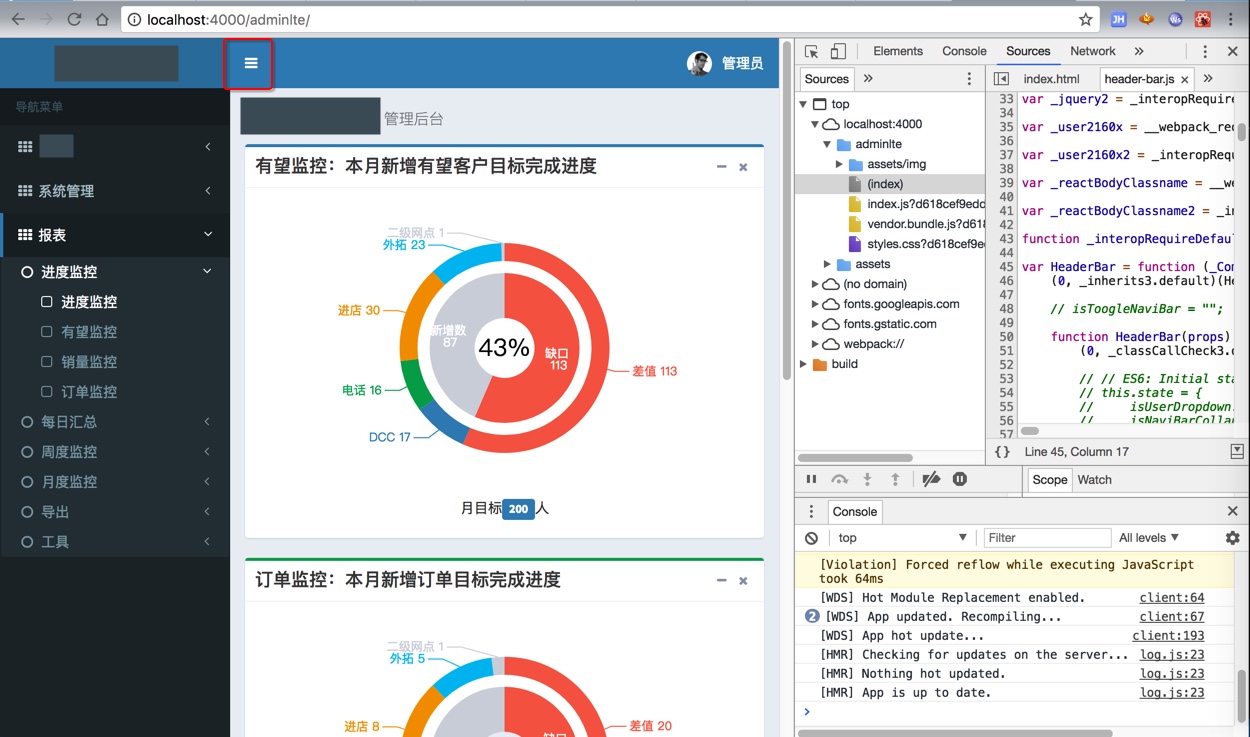Minimize the 有望监控 chart panel
This screenshot has width=1250, height=737.
721,167
